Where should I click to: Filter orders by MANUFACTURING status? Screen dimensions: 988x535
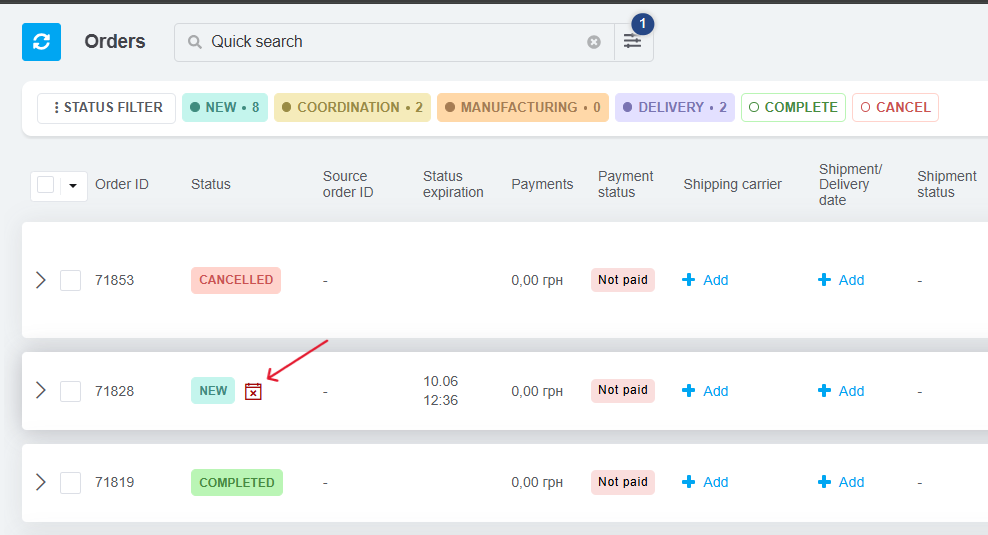pos(523,108)
